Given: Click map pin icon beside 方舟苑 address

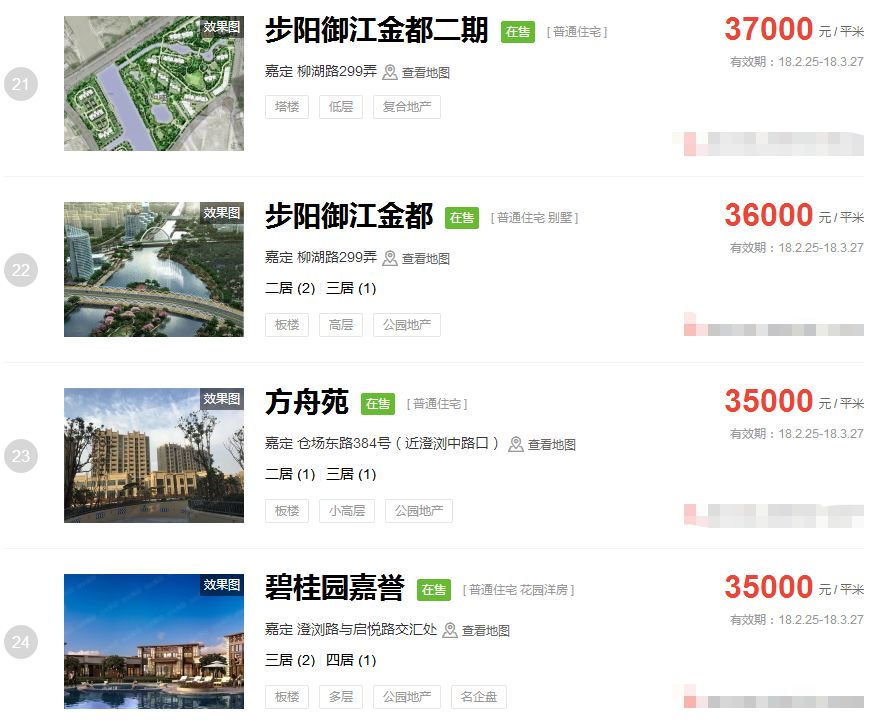Looking at the screenshot, I should tap(515, 444).
